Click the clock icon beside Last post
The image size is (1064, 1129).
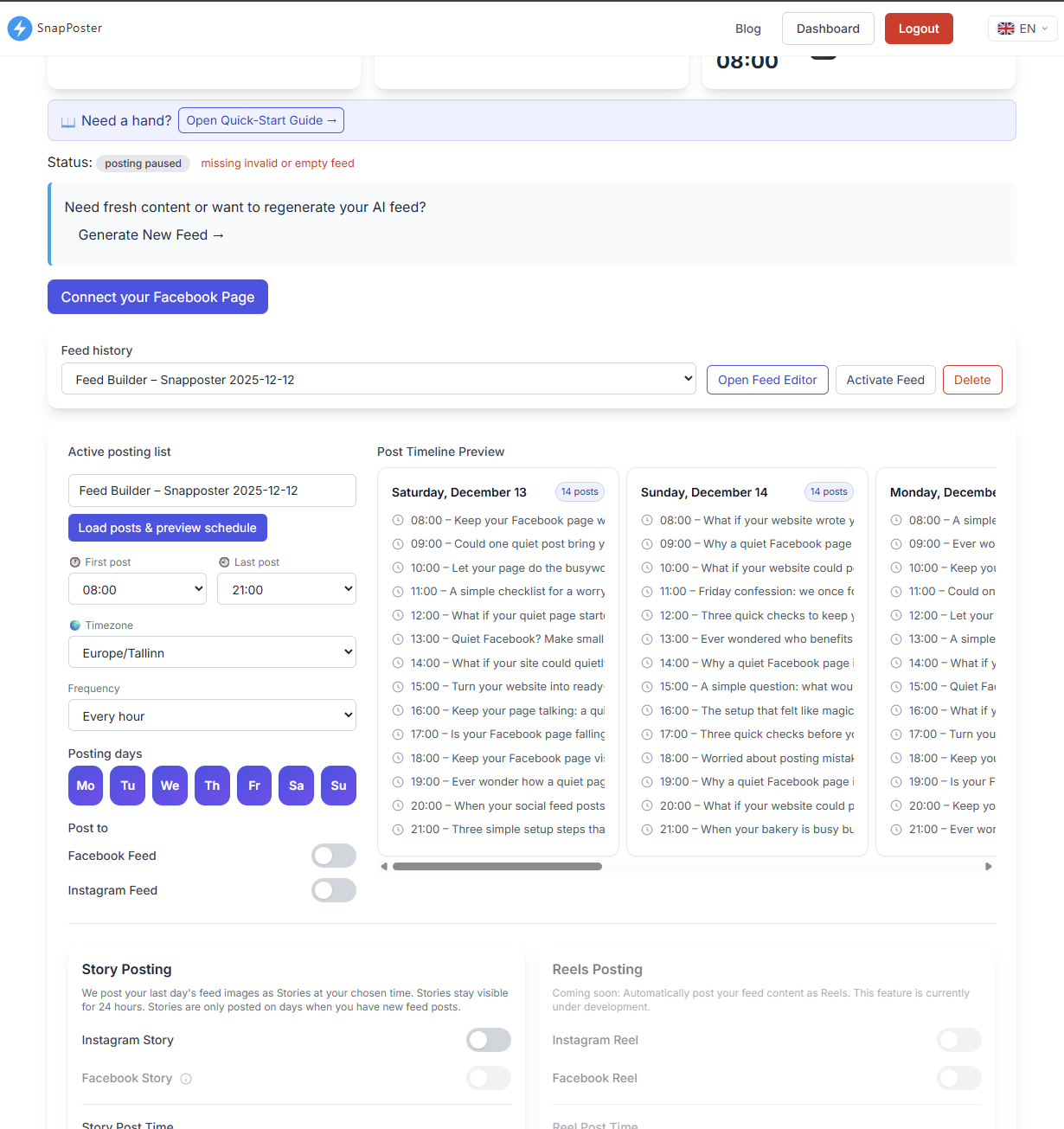click(x=223, y=561)
